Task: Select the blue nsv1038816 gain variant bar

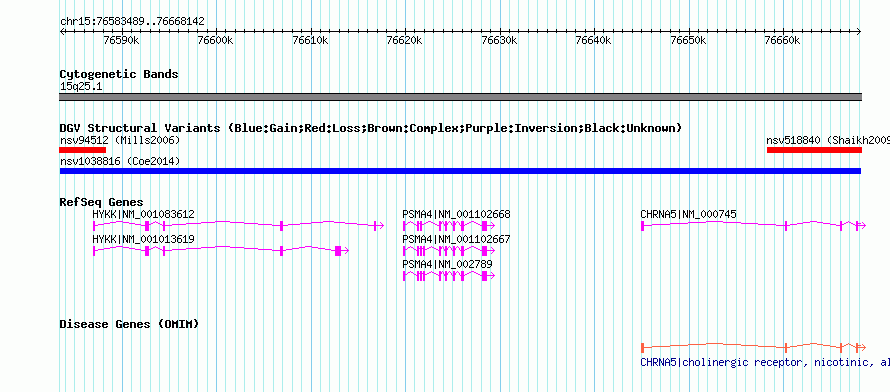Action: (x=460, y=171)
